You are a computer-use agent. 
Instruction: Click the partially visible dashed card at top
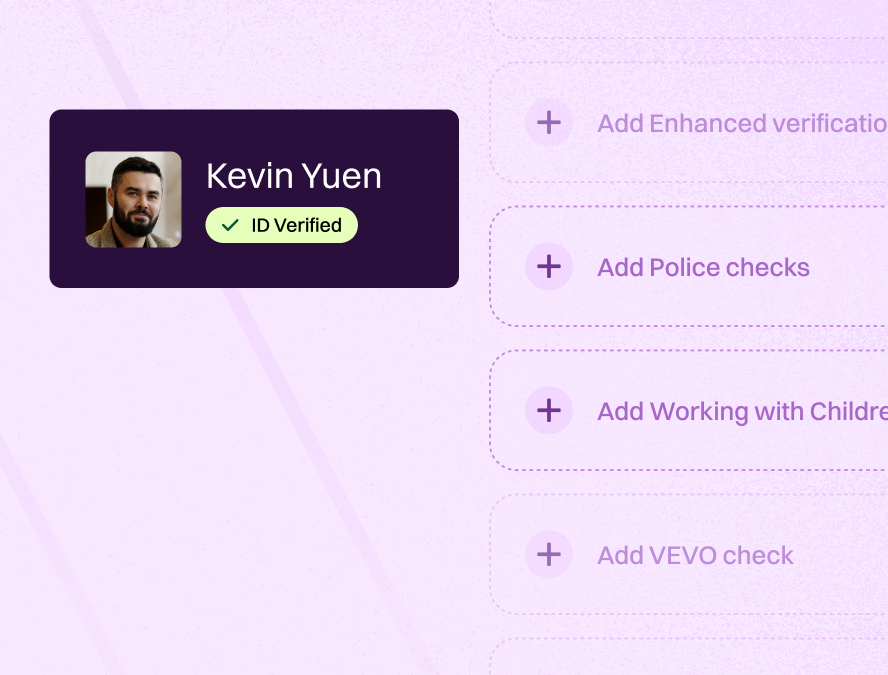click(x=689, y=17)
